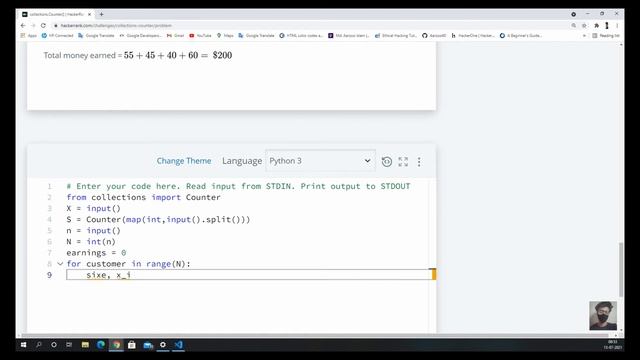The height and width of the screenshot is (360, 640).
Task: Open Microsoft Store from the taskbar
Action: [131, 345]
